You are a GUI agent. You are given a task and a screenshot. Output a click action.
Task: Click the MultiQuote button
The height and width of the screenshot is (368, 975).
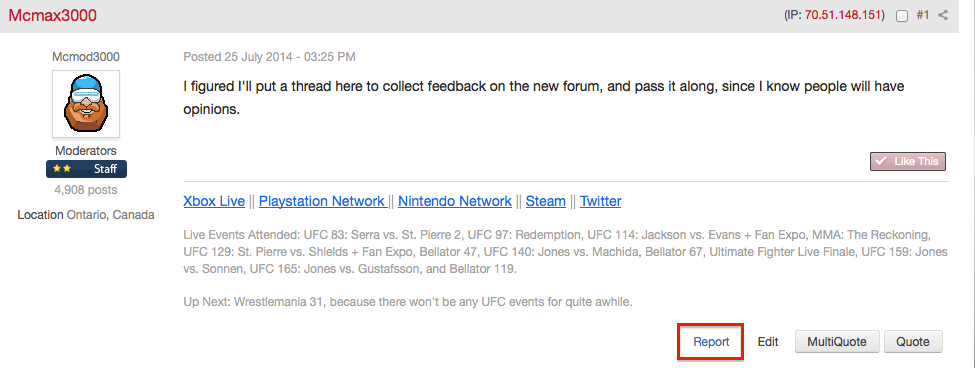837,341
